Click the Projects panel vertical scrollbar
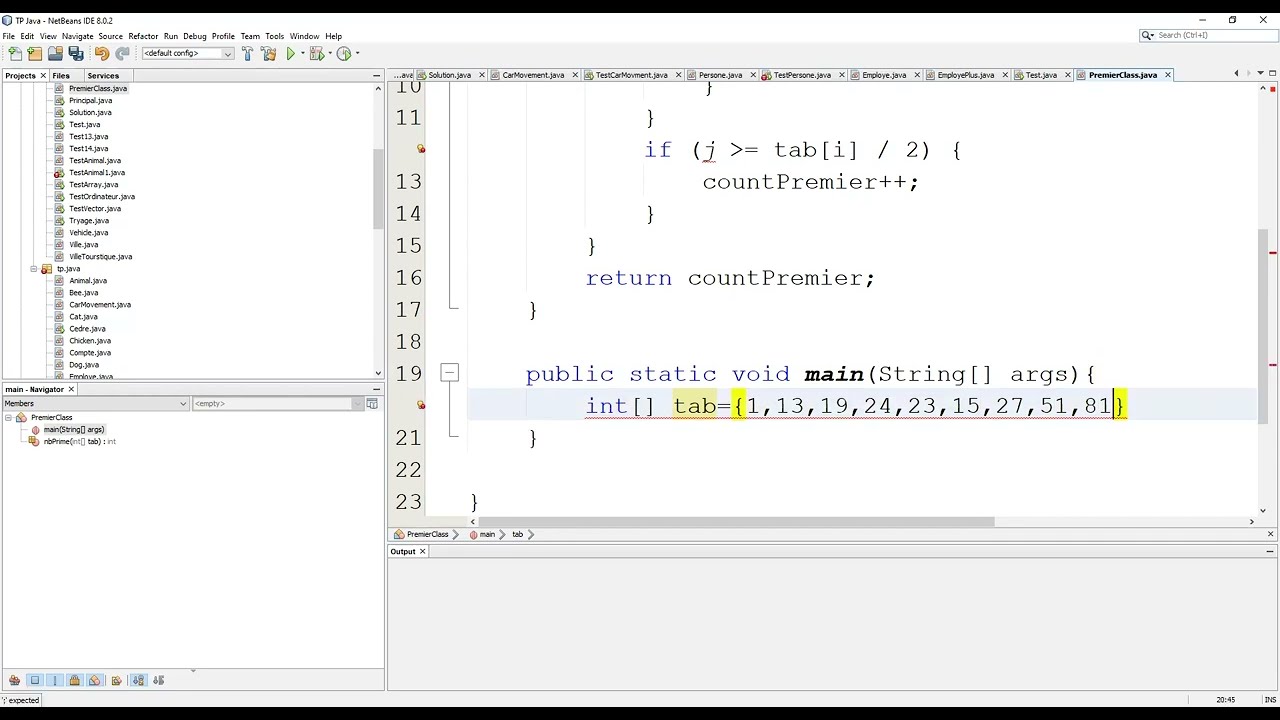1280x720 pixels. coord(377,190)
